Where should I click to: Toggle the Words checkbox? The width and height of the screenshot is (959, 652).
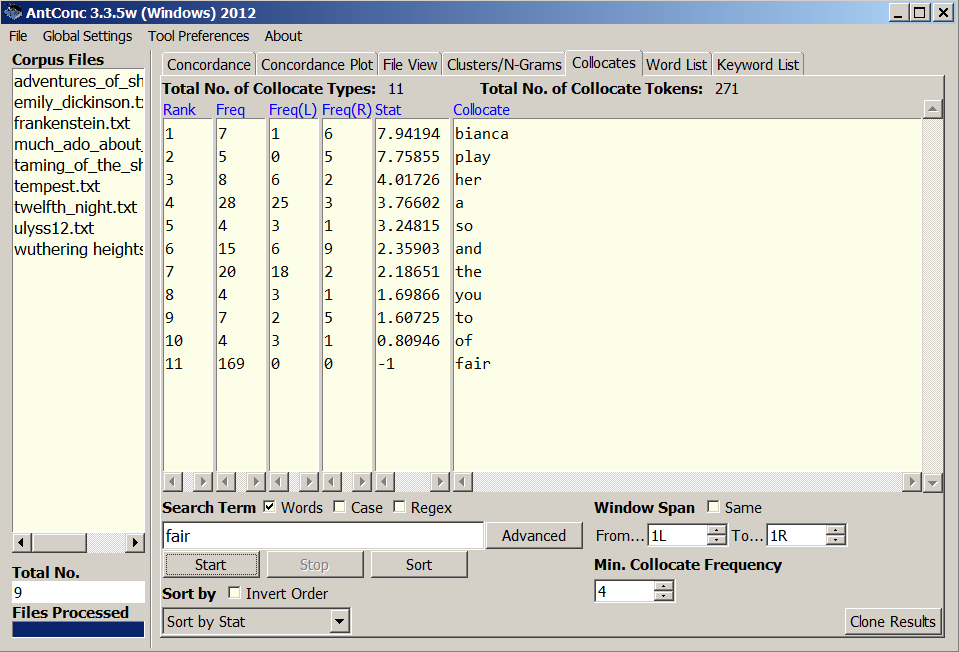[270, 507]
